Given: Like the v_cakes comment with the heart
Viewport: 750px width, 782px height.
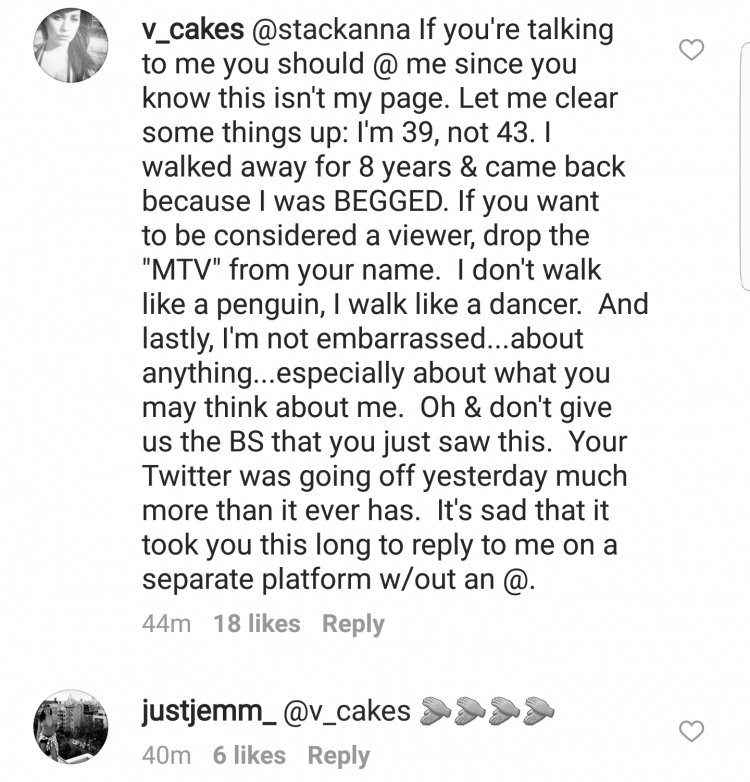Looking at the screenshot, I should point(692,50).
